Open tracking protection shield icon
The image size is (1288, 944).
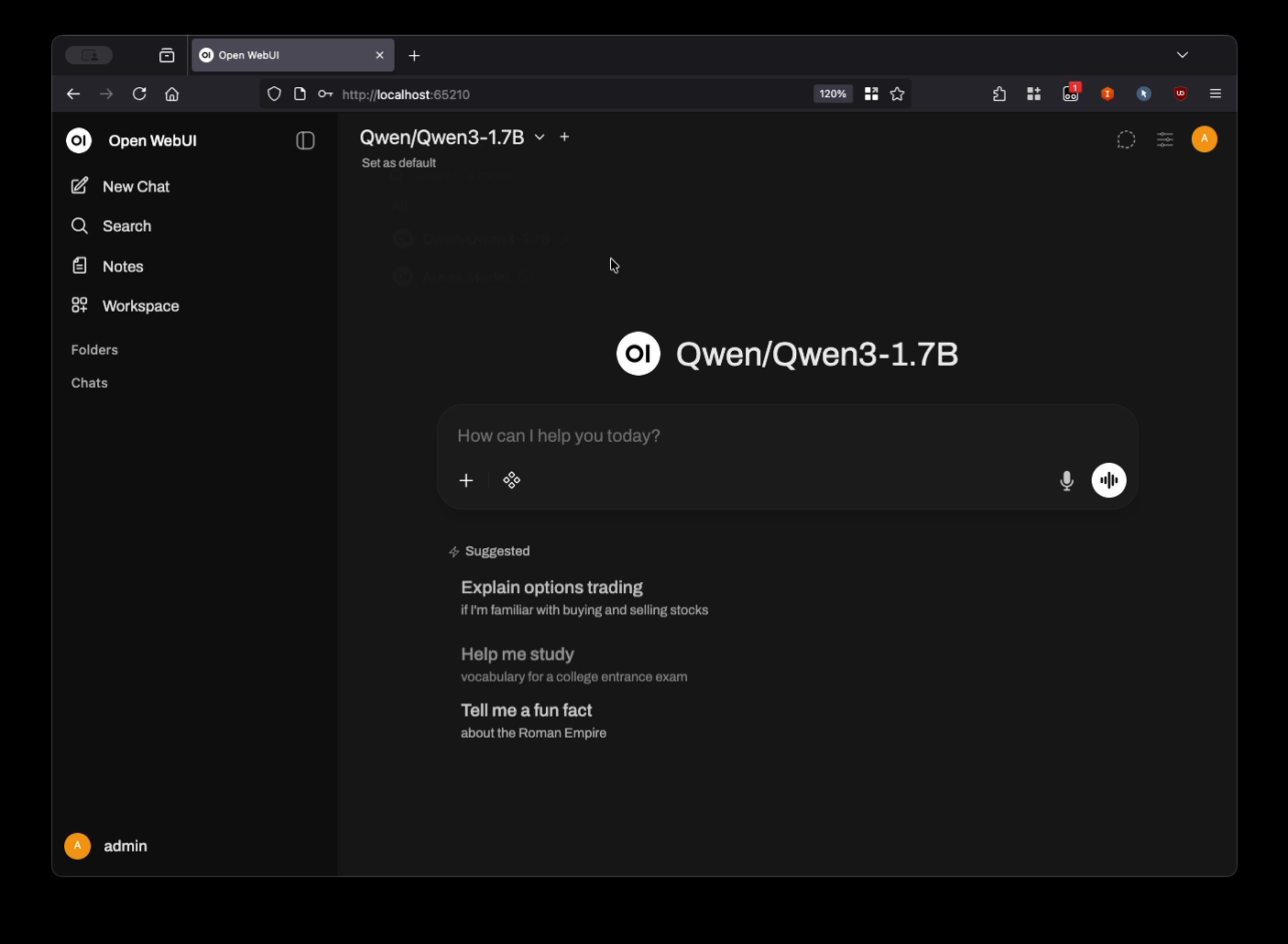(x=274, y=93)
